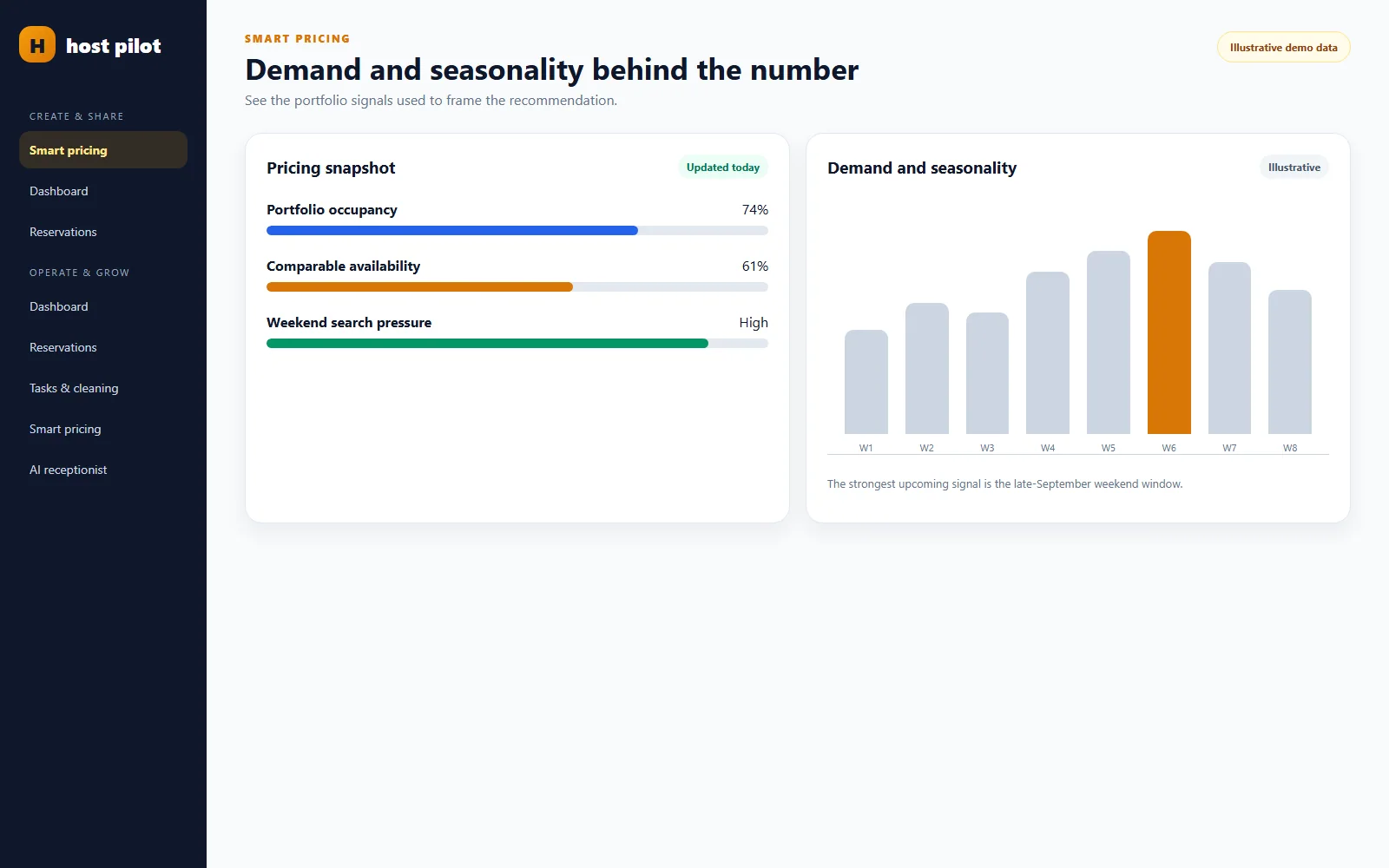Open Dashboard under Create & Share
Image resolution: width=1389 pixels, height=868 pixels.
pos(103,191)
